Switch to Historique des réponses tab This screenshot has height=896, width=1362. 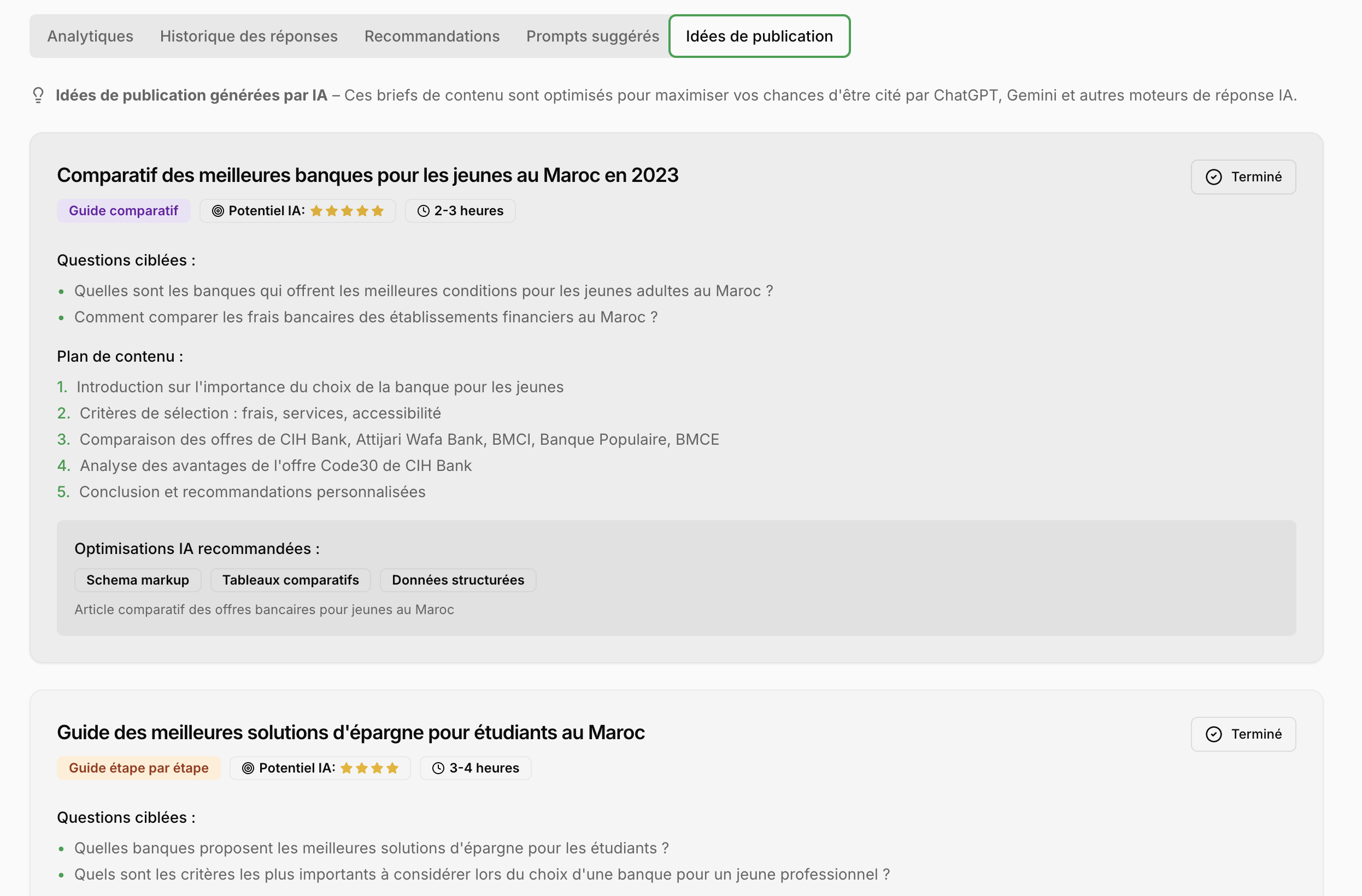pos(248,36)
